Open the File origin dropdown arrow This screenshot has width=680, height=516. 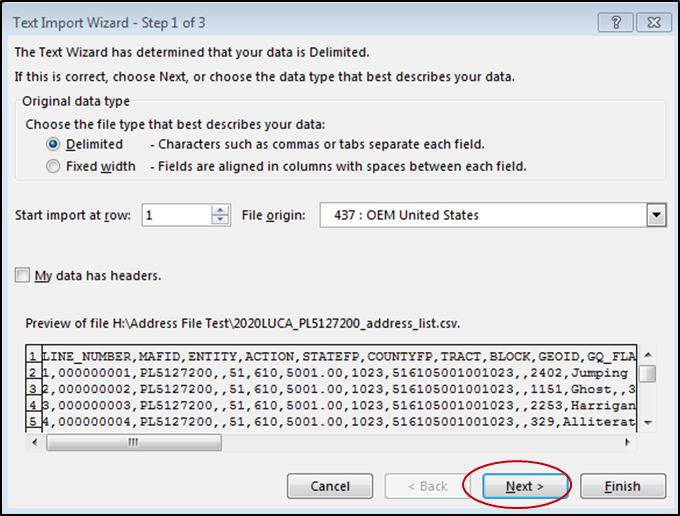[x=656, y=215]
